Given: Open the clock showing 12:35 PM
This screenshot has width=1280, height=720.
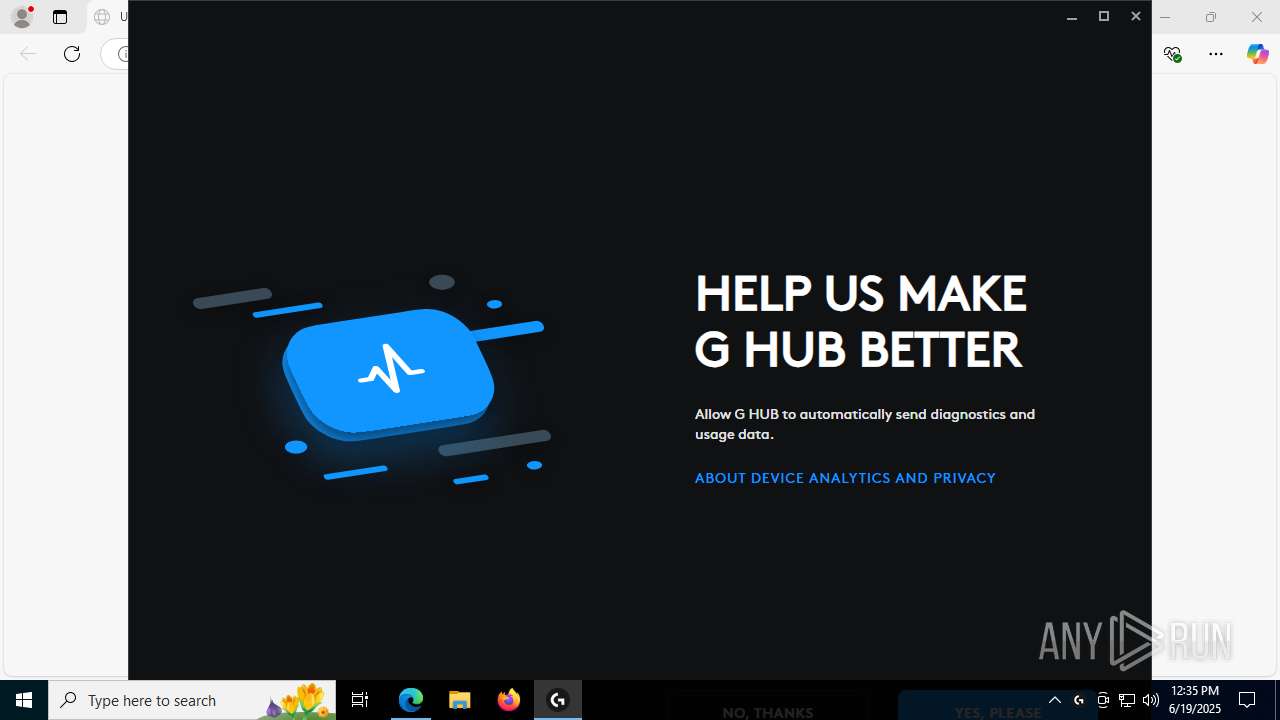Looking at the screenshot, I should click(1195, 700).
